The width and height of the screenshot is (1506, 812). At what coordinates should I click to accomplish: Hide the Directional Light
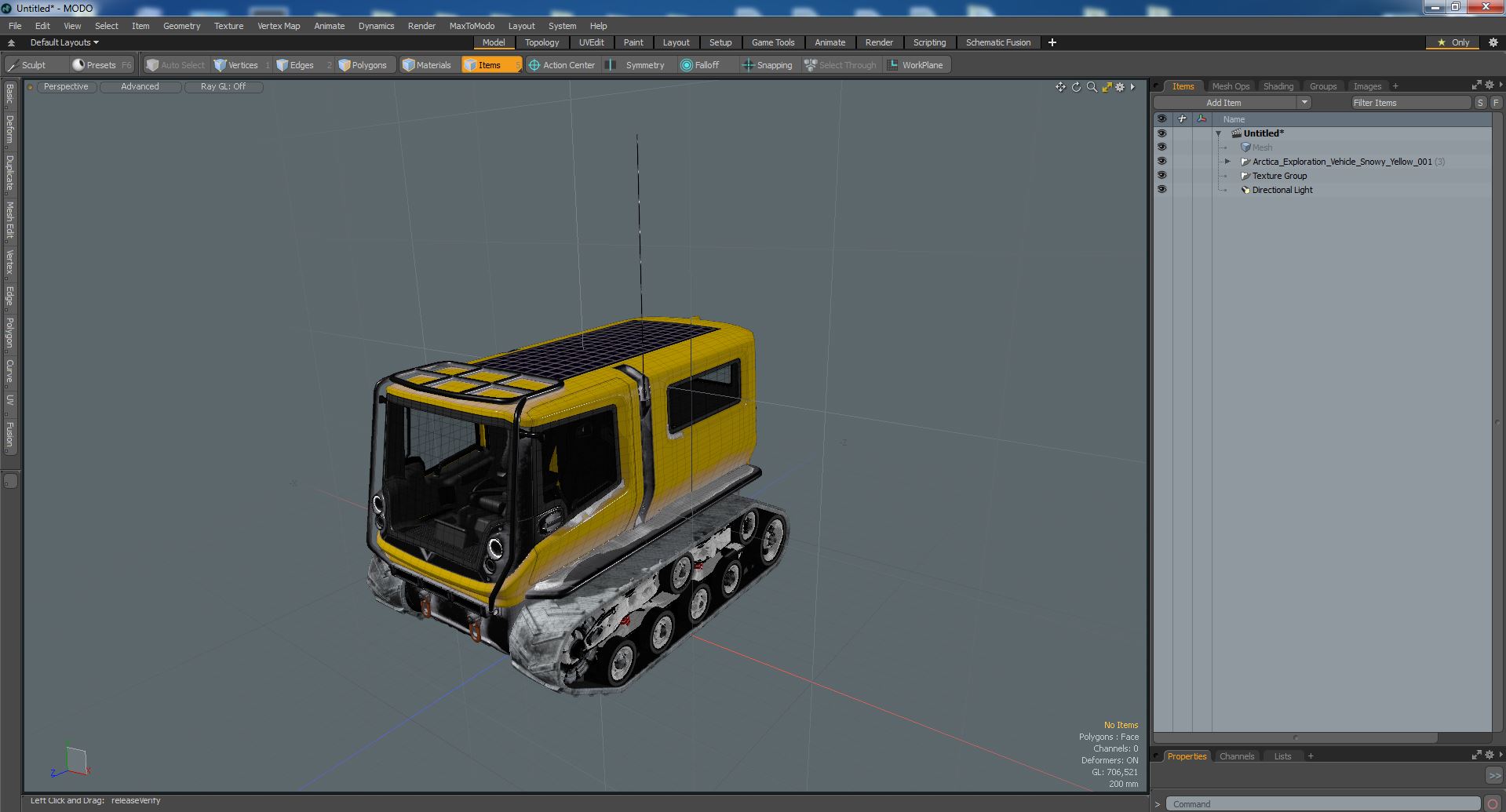coord(1161,190)
